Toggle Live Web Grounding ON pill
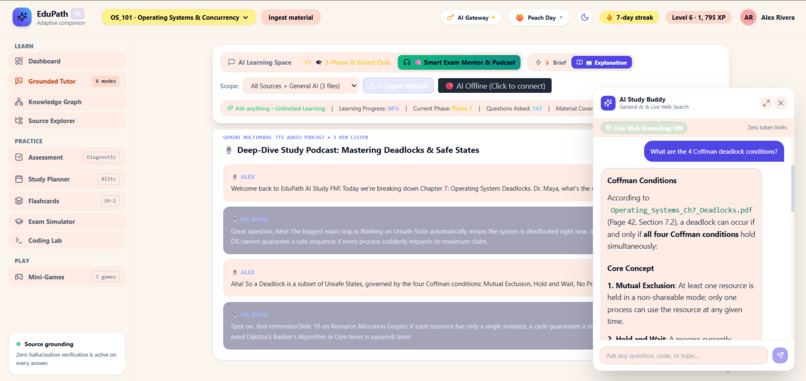 644,128
